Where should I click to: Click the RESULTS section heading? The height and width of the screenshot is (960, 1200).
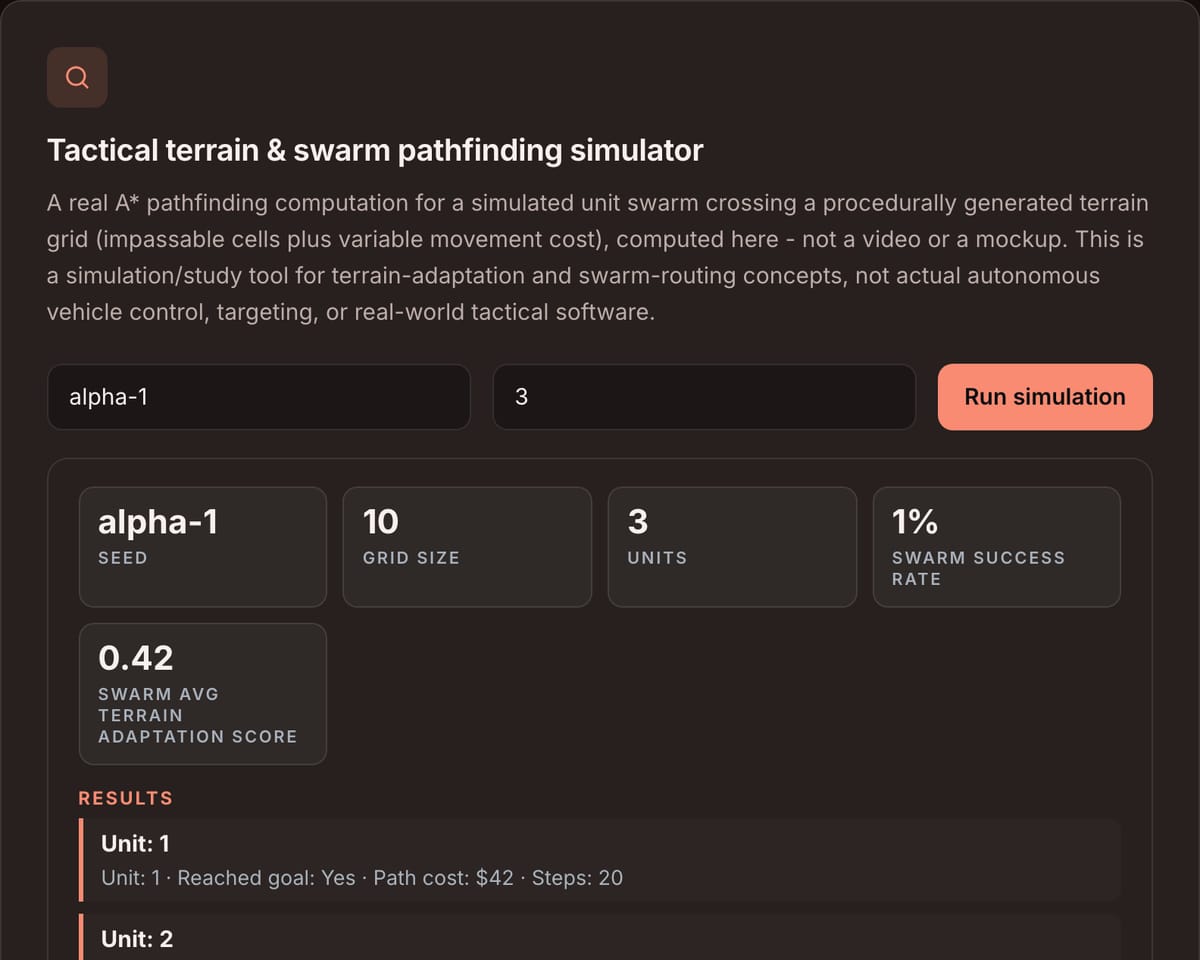[126, 798]
